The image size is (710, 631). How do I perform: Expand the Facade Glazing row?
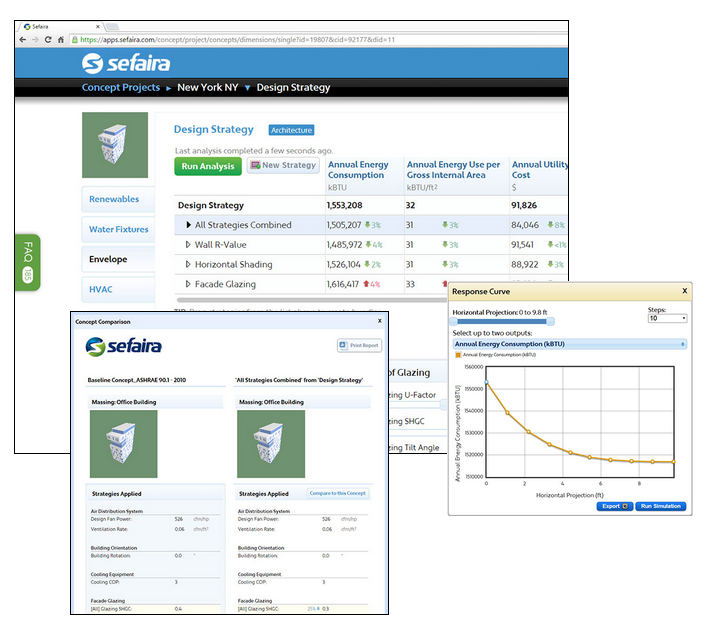click(x=188, y=285)
